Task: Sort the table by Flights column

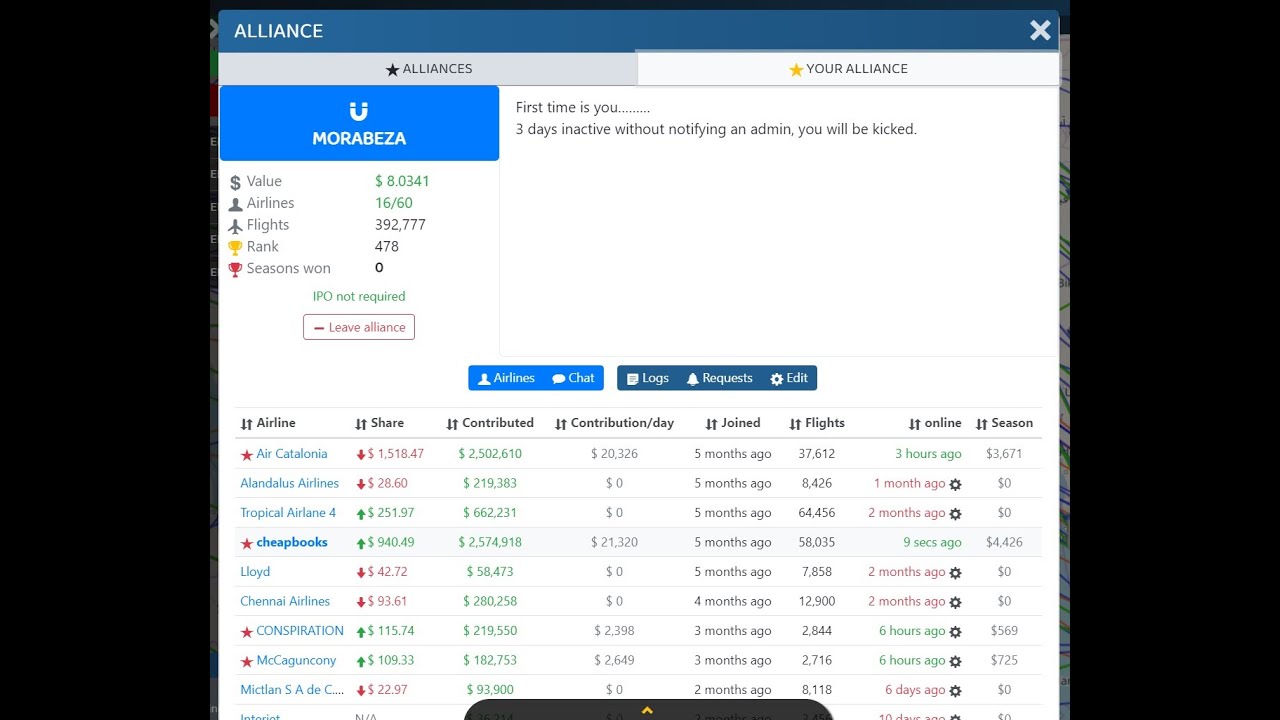Action: coord(817,423)
